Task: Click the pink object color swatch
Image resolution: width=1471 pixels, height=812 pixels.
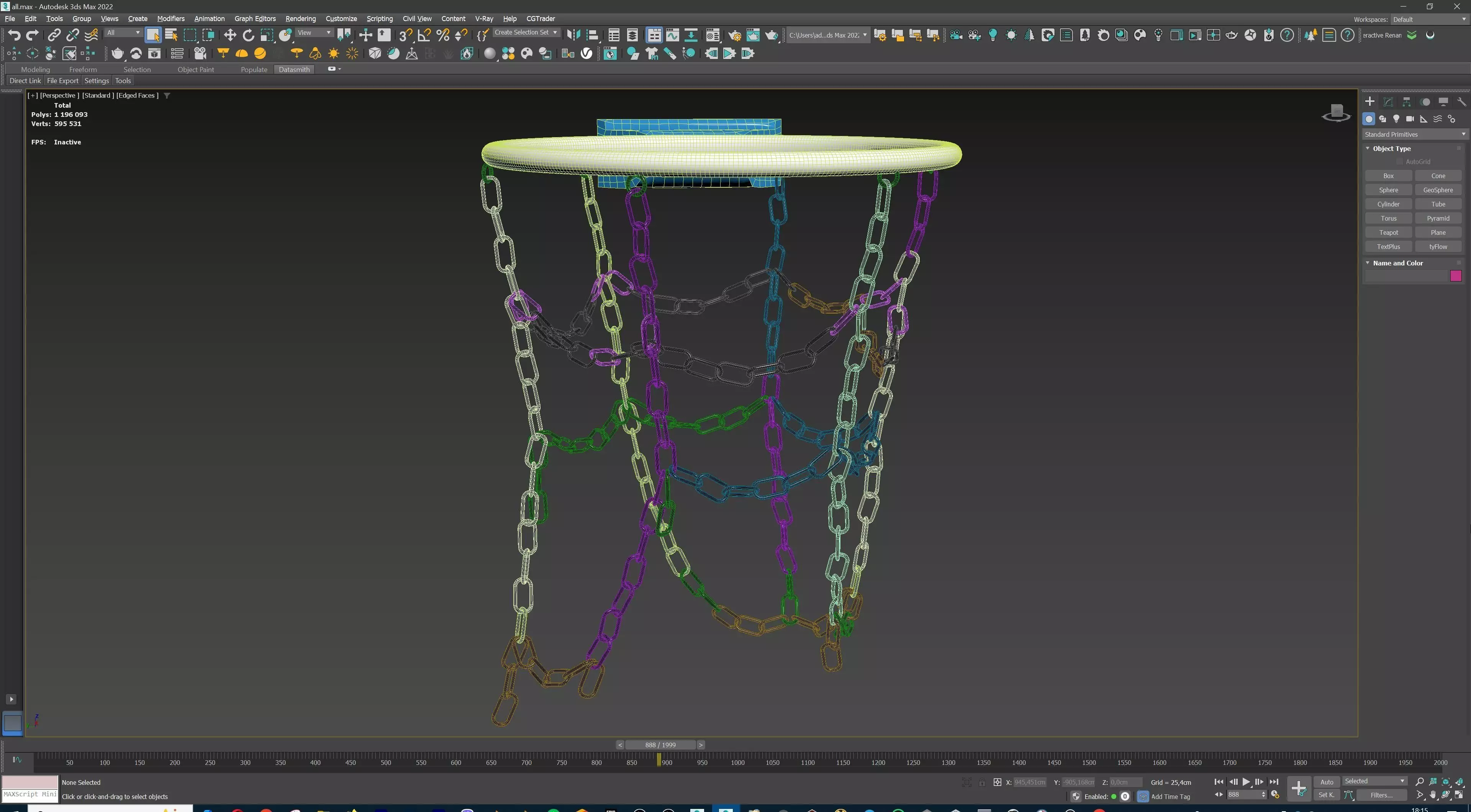Action: point(1456,277)
